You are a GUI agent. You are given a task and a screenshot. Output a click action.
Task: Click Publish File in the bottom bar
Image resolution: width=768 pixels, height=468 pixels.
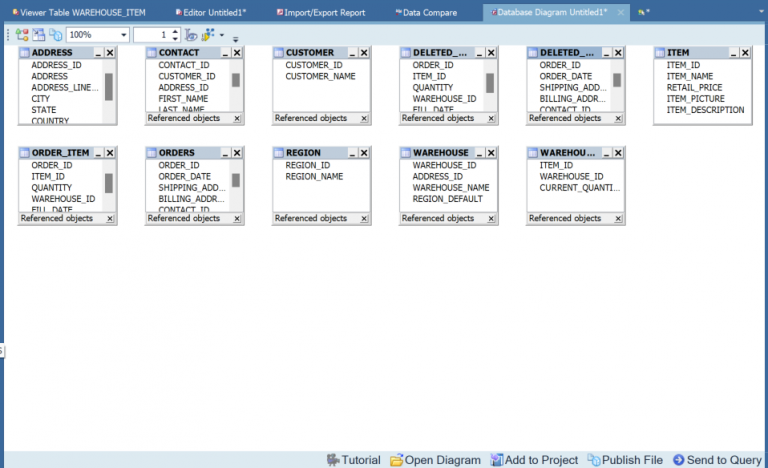click(x=625, y=460)
